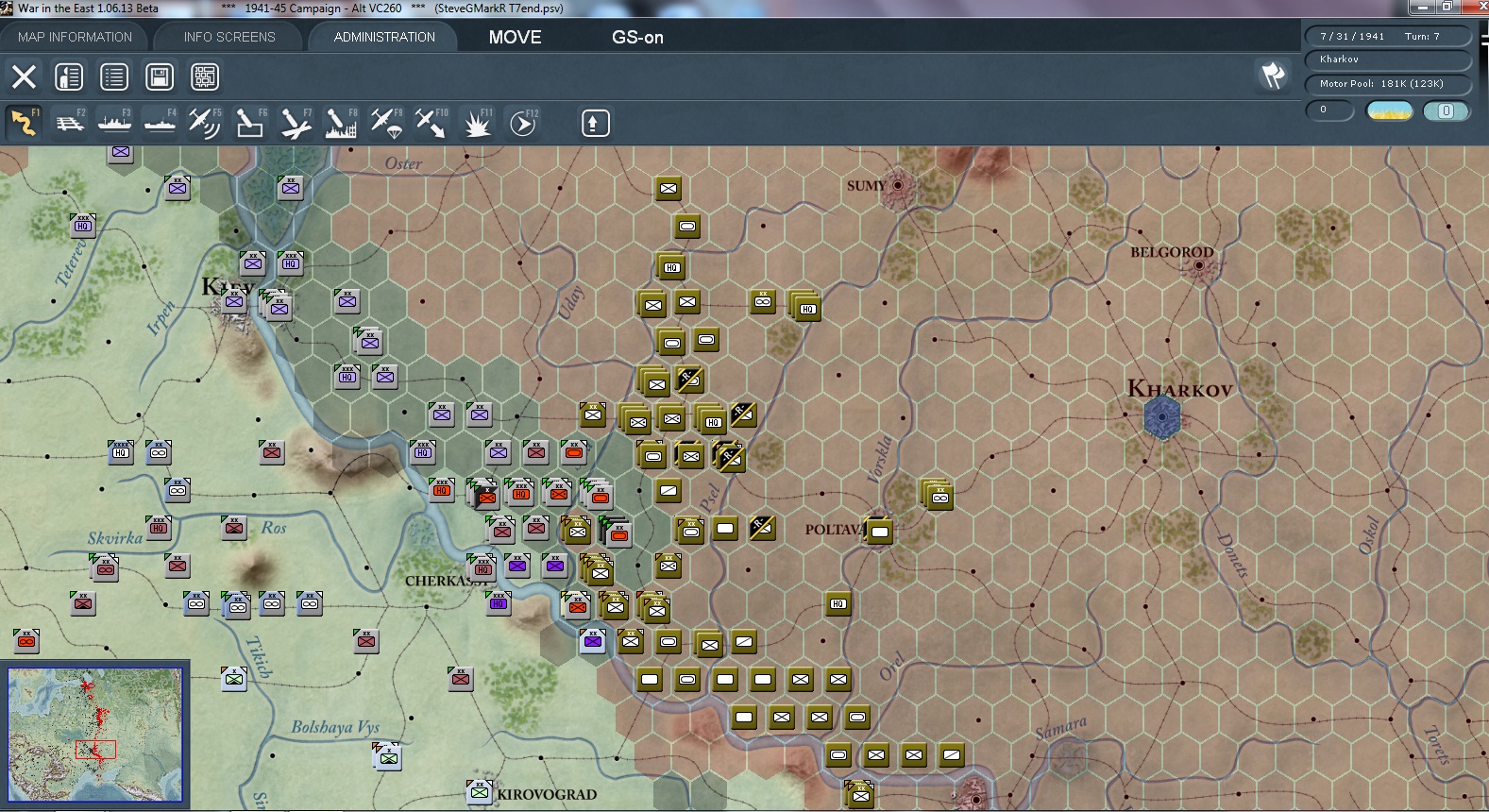Click the Belgorod city marker
The image size is (1489, 812).
1199,265
